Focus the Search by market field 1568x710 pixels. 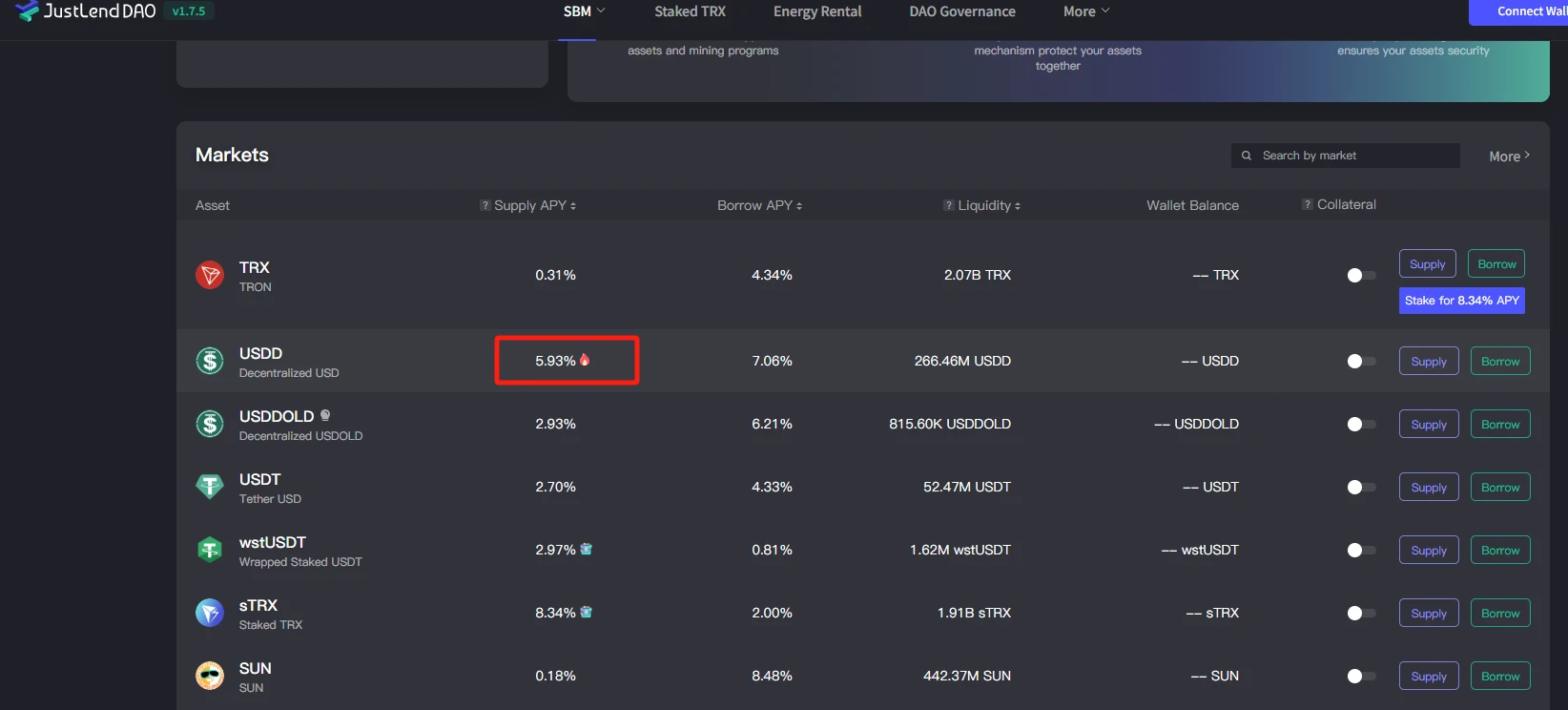click(1354, 156)
